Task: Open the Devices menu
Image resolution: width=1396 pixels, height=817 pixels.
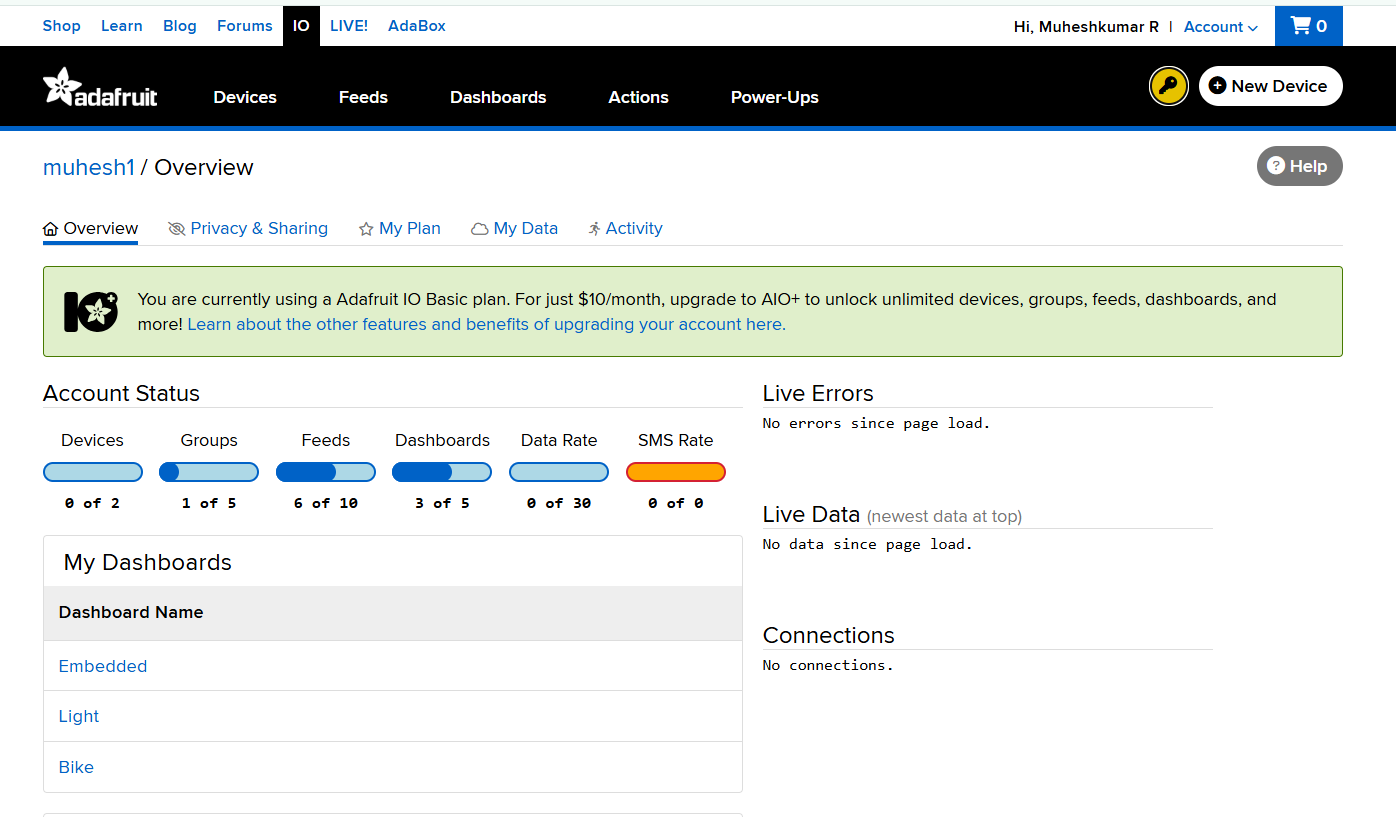Action: pos(245,97)
